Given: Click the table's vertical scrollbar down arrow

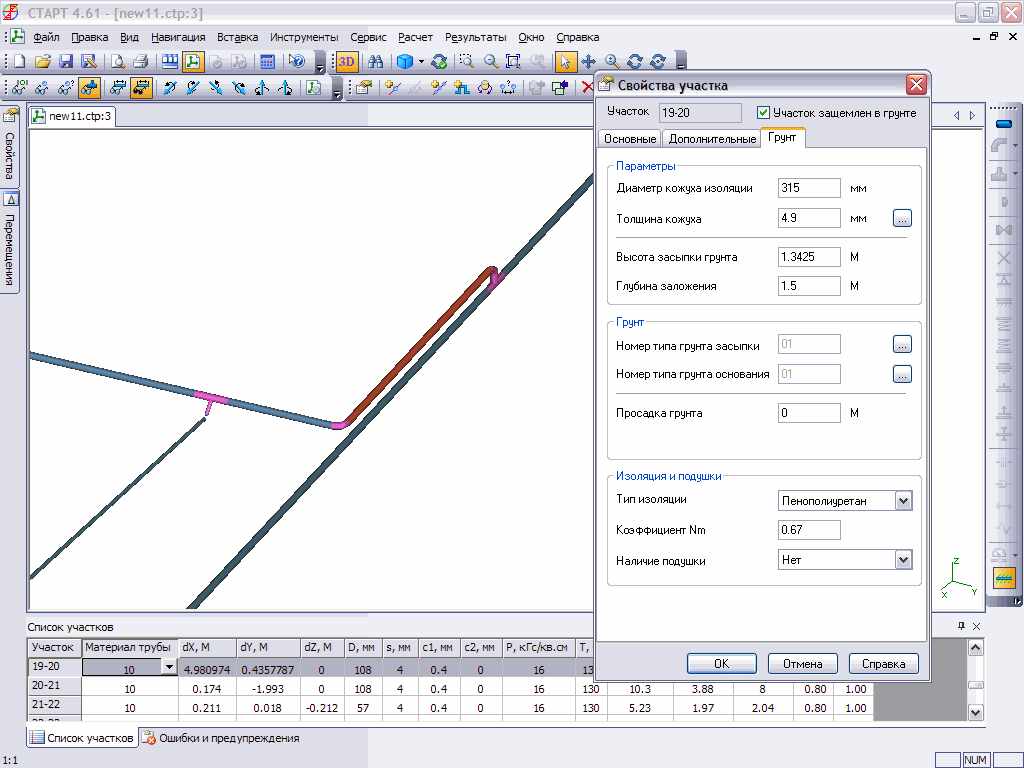Looking at the screenshot, I should (976, 712).
